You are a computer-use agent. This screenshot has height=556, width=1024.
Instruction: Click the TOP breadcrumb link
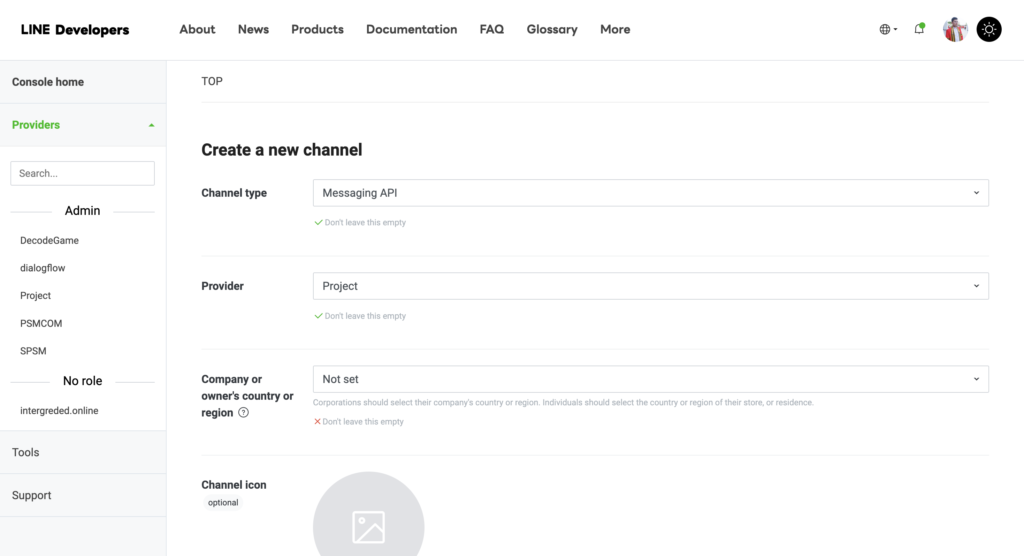212,81
